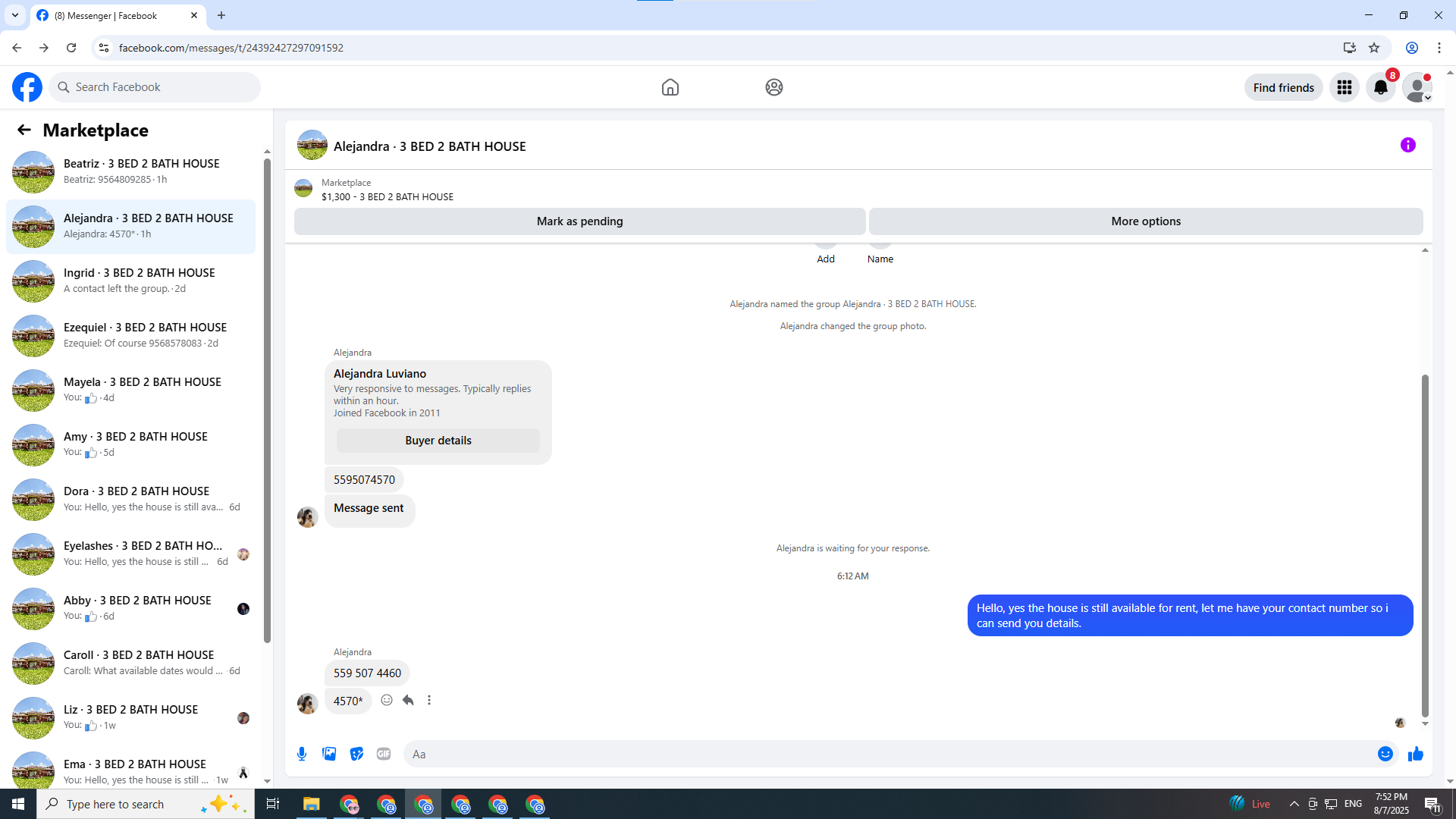Open the Groups icon in top navigation
1456x819 pixels.
[x=774, y=87]
